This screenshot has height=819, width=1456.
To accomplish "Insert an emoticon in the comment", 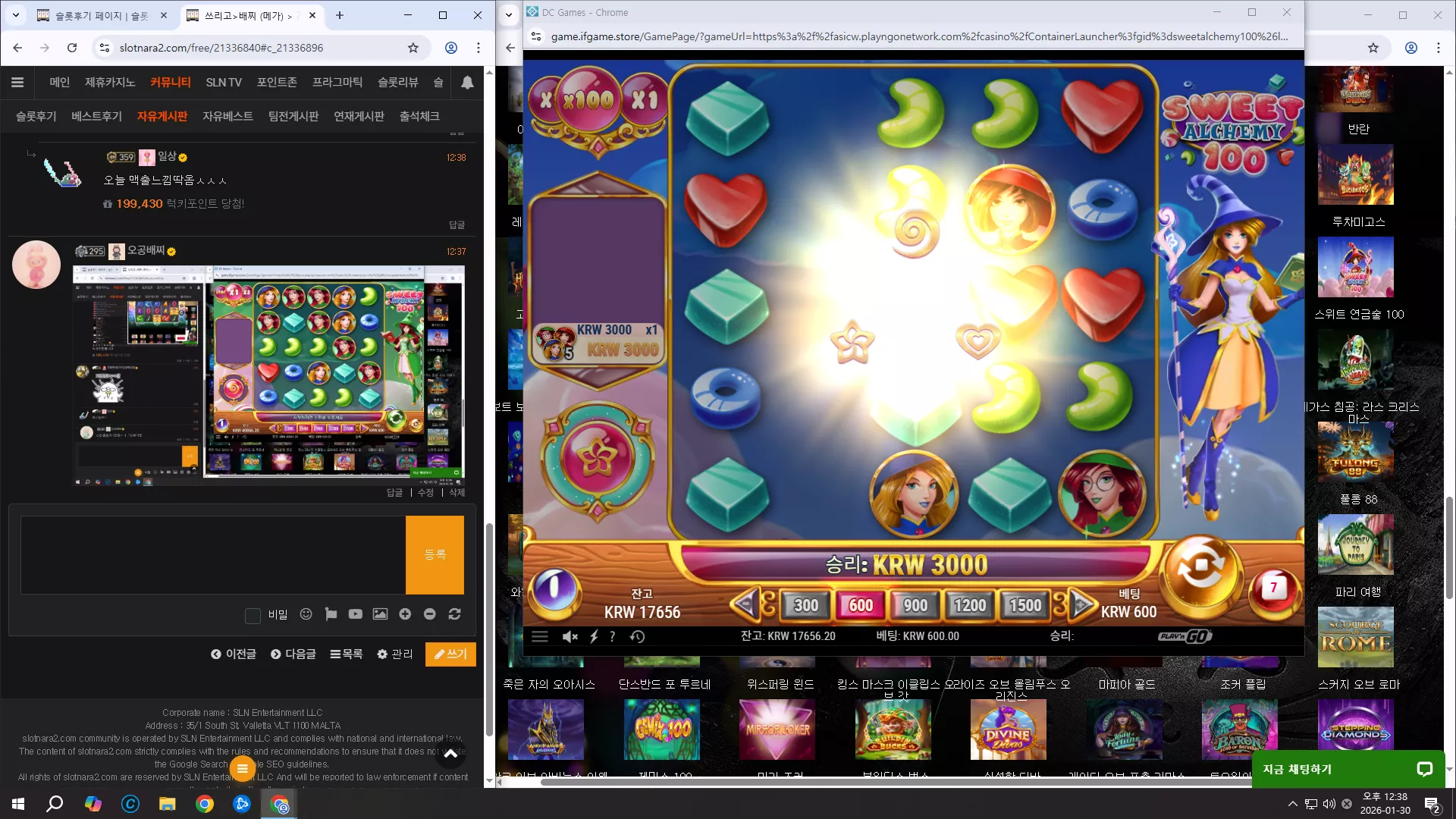I will click(x=306, y=614).
